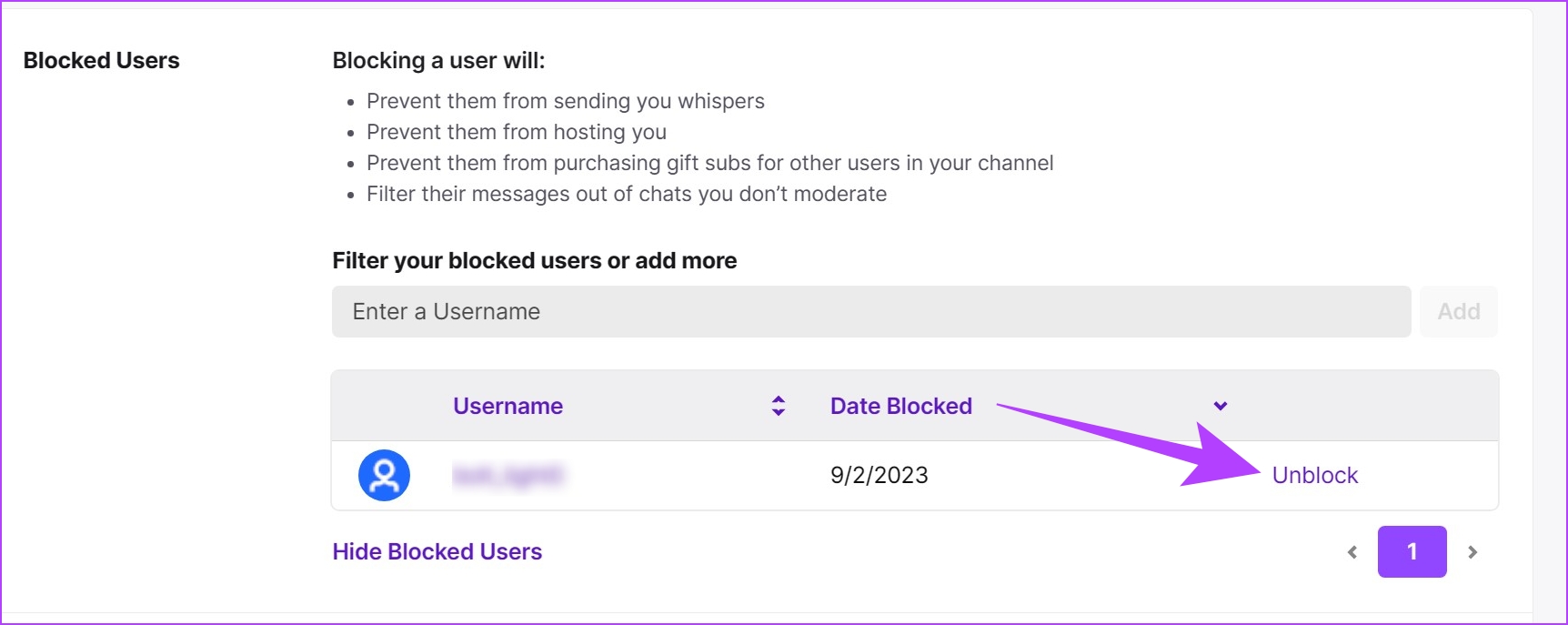Go to the next page arrow
1568x625 pixels.
point(1473,552)
